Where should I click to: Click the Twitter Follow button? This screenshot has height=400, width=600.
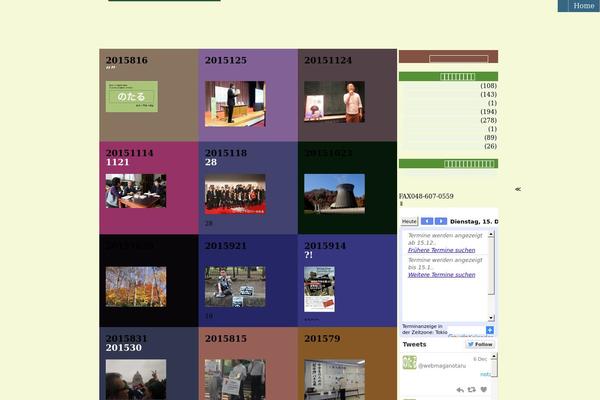[480, 344]
